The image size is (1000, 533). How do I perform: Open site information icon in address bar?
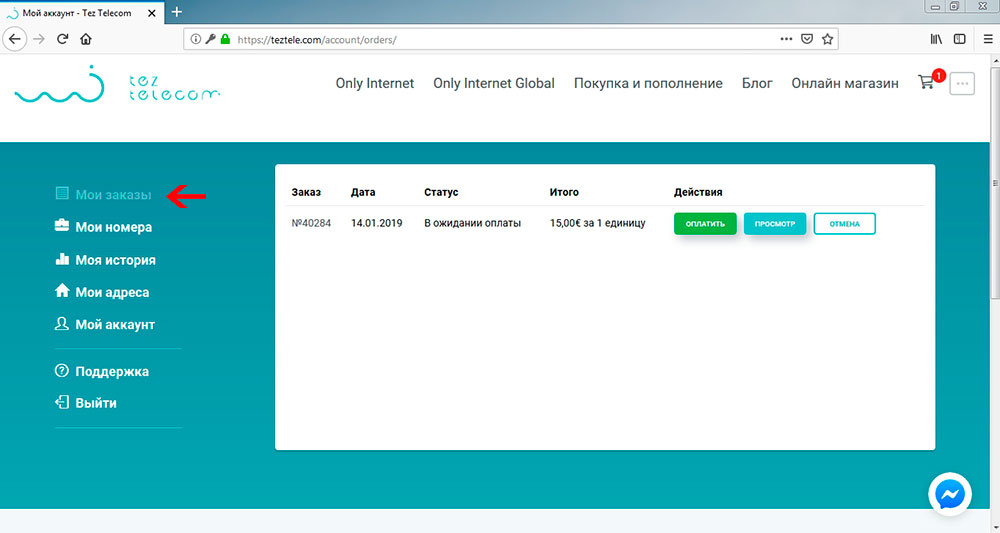pos(196,40)
